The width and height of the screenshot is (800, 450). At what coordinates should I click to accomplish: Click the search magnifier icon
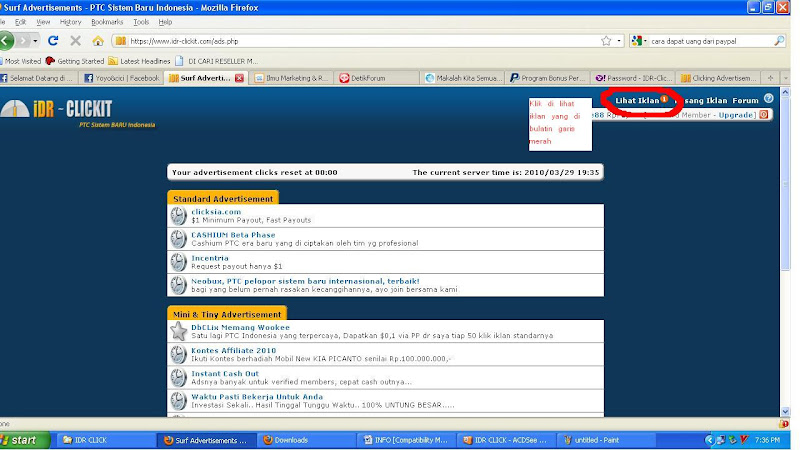click(x=779, y=41)
